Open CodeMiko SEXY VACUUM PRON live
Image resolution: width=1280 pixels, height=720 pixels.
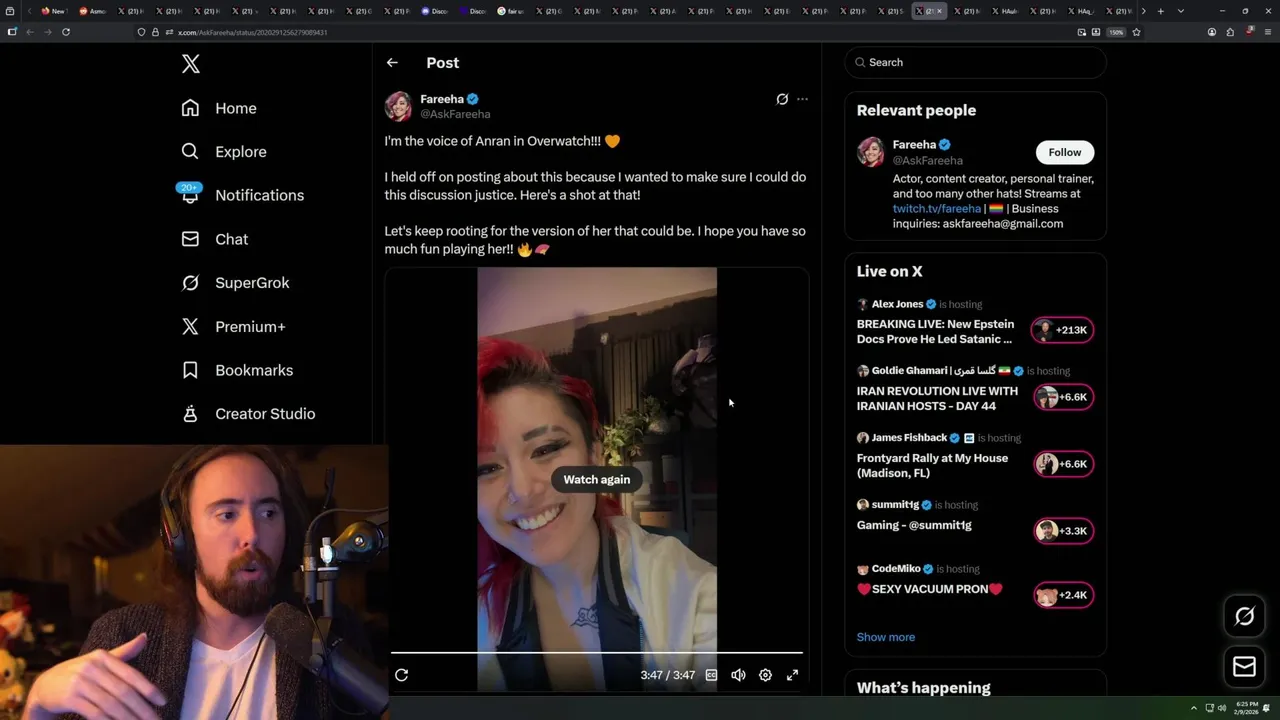coord(930,589)
